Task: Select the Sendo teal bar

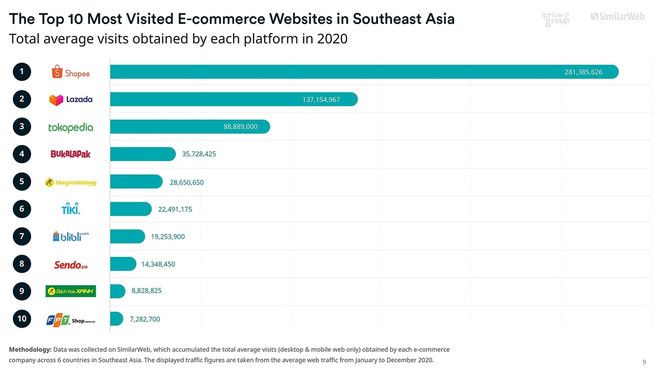Action: 123,264
